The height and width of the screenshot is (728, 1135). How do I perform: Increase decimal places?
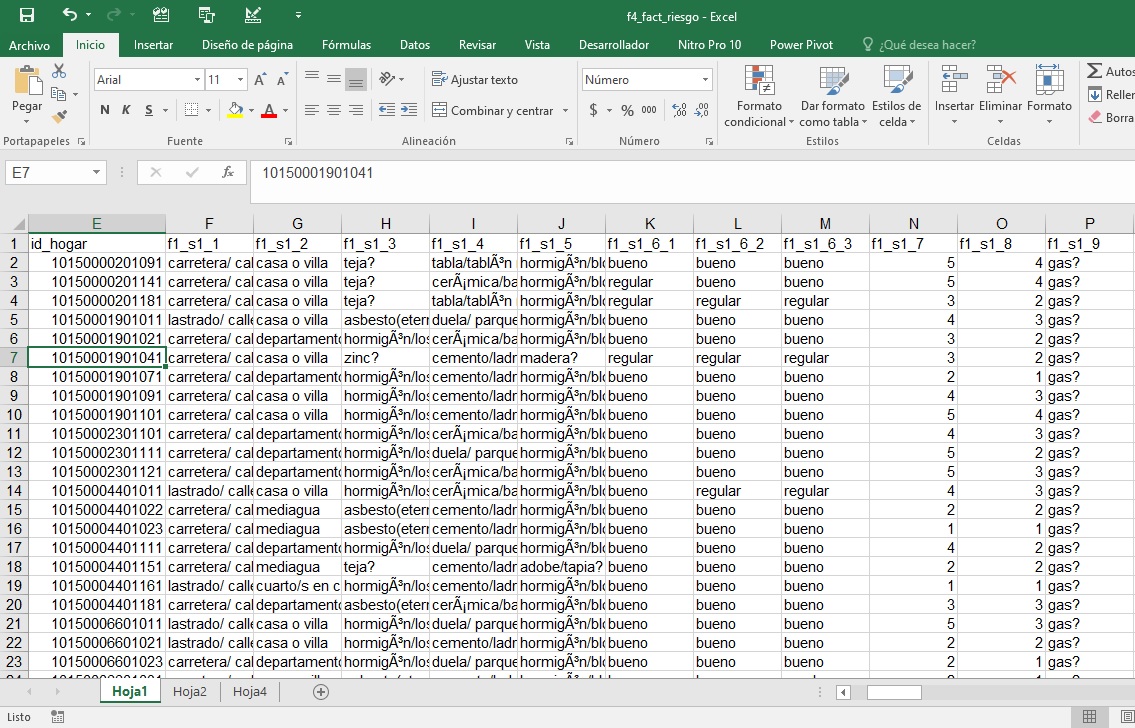[679, 110]
